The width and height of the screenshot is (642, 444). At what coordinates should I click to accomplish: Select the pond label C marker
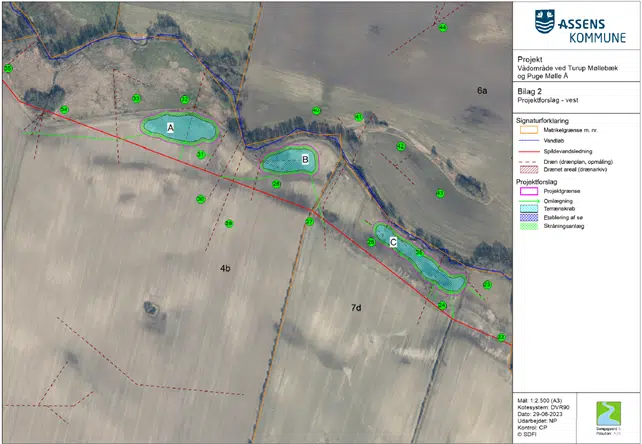(x=393, y=242)
